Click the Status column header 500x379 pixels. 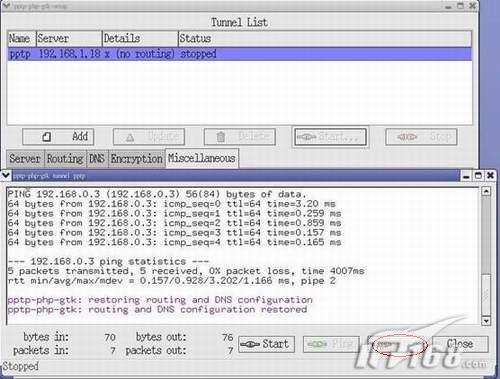click(325, 38)
